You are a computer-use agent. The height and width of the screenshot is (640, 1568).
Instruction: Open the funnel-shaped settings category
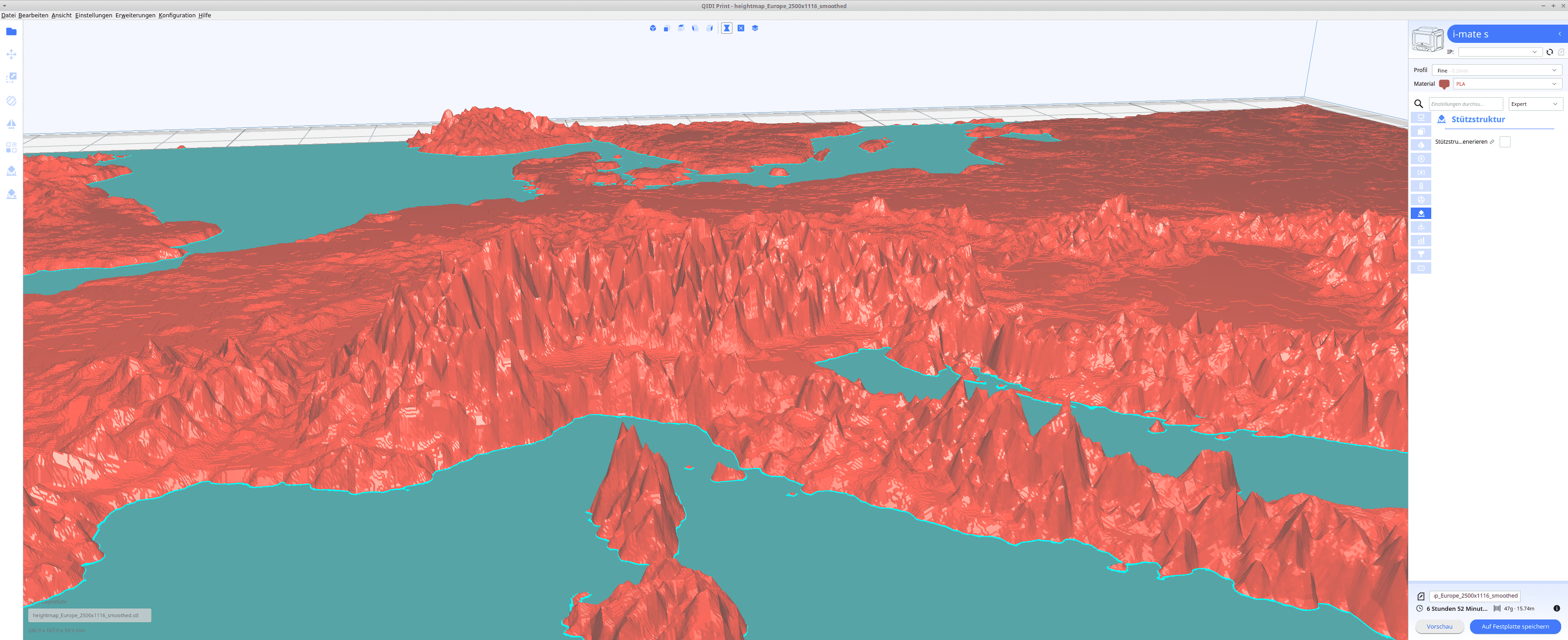tap(1421, 255)
